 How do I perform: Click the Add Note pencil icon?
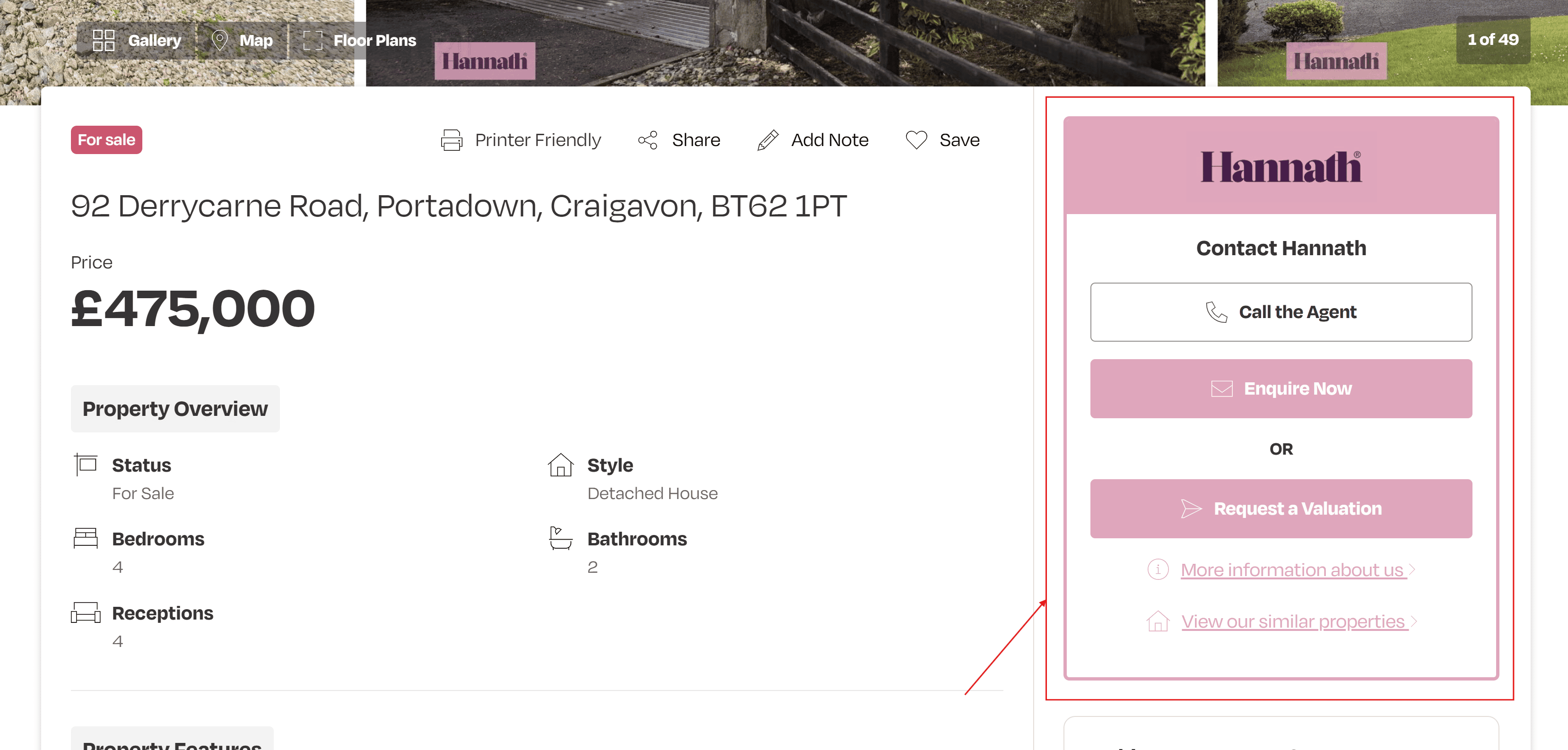point(767,140)
